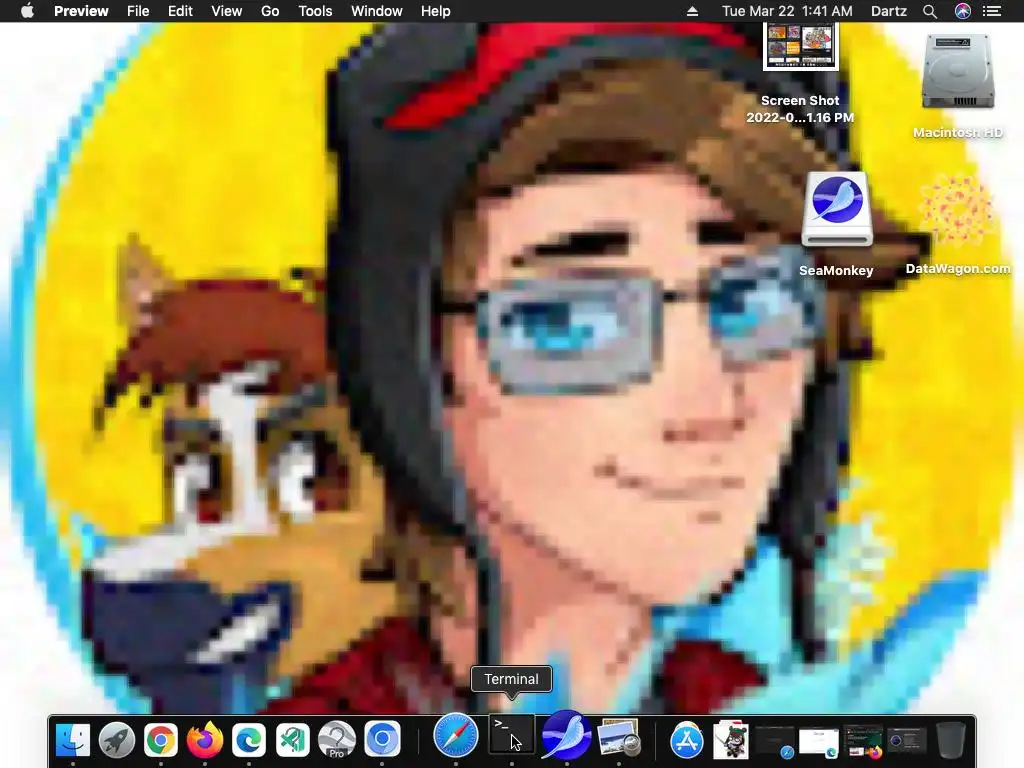Click the 'Screen Shot 2022-0...1.16 PM' filename
Screen dimensions: 1024x768
[801, 109]
